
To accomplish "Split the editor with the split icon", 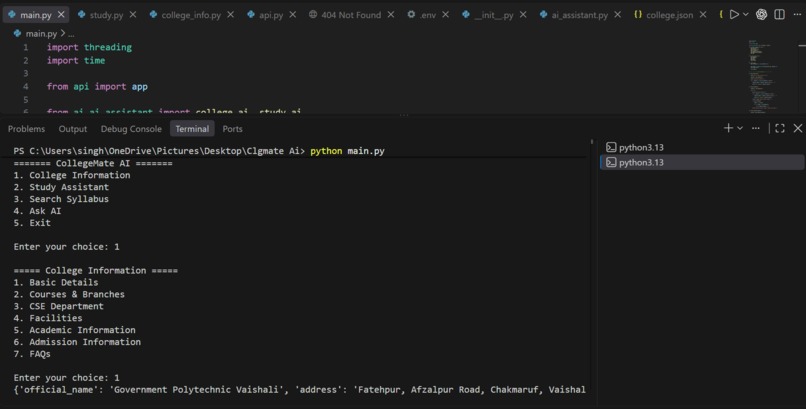I will tap(779, 14).
